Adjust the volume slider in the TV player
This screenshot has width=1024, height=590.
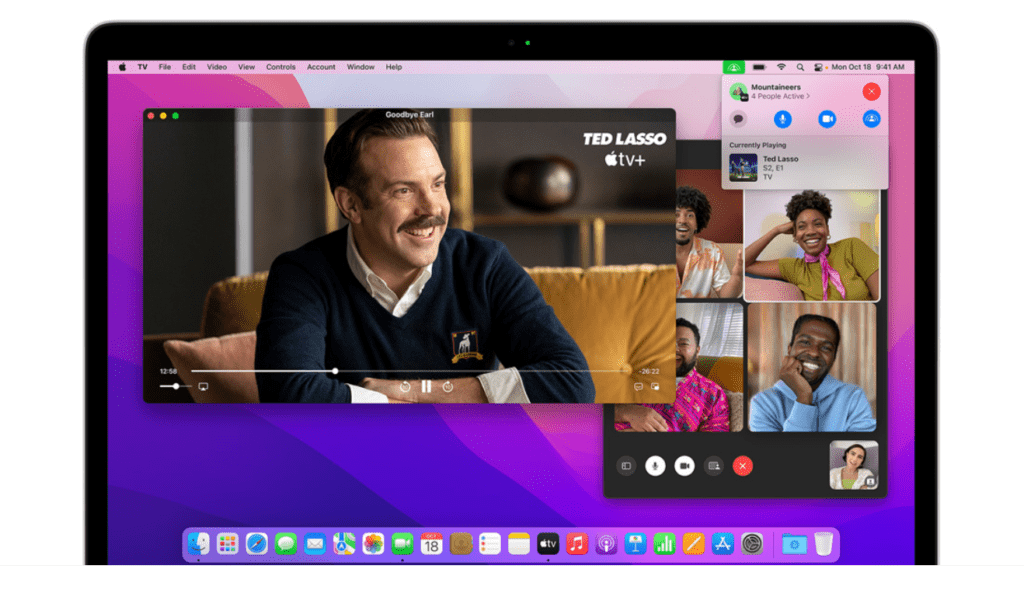(176, 387)
